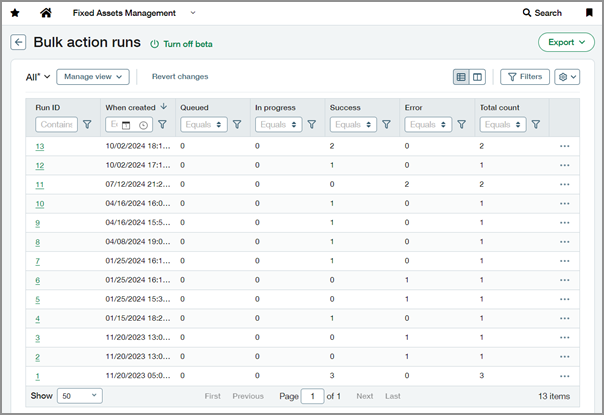Click the page number input field
The width and height of the screenshot is (604, 415).
[x=314, y=396]
